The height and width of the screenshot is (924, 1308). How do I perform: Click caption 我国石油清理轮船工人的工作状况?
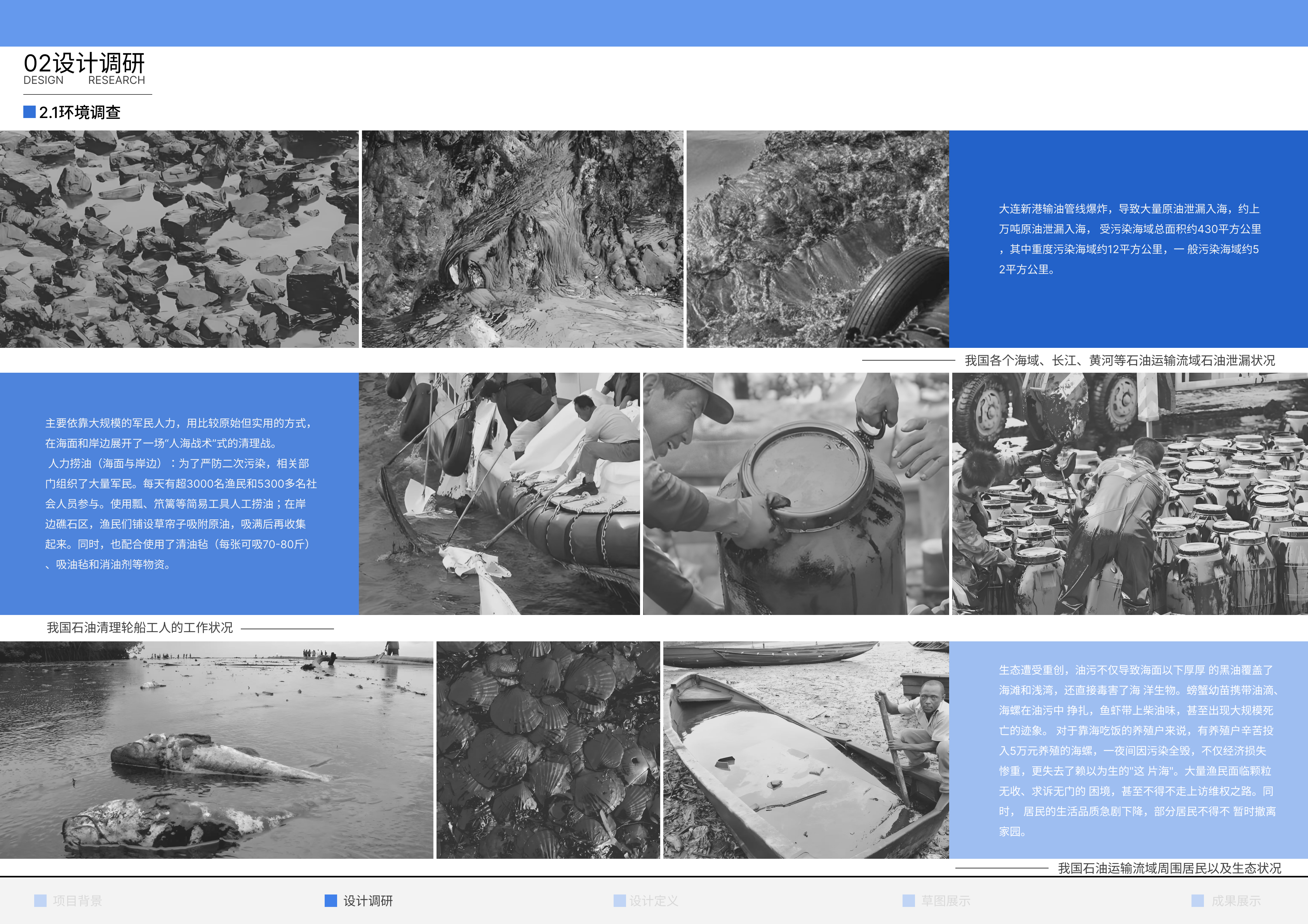[x=139, y=628]
